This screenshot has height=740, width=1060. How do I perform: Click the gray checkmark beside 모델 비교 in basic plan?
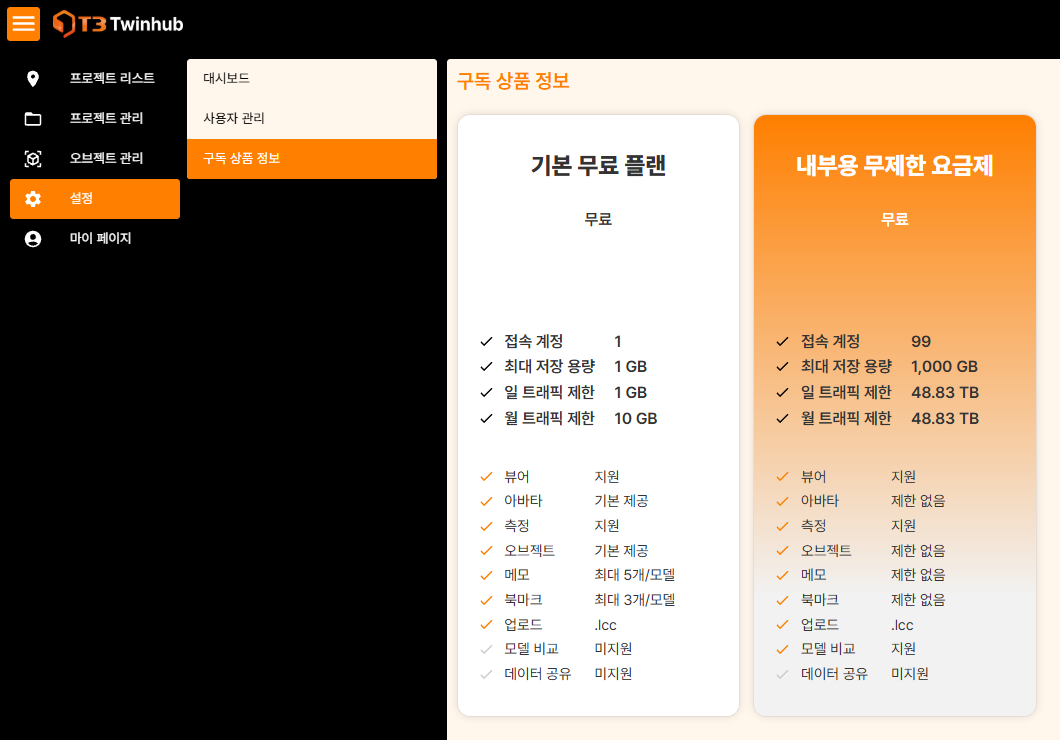tap(486, 649)
